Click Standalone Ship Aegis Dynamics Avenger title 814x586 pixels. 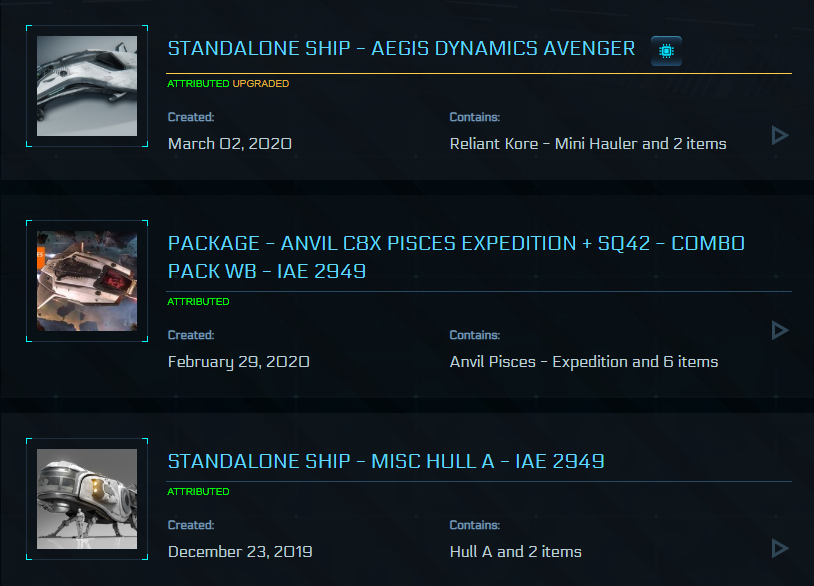401,49
